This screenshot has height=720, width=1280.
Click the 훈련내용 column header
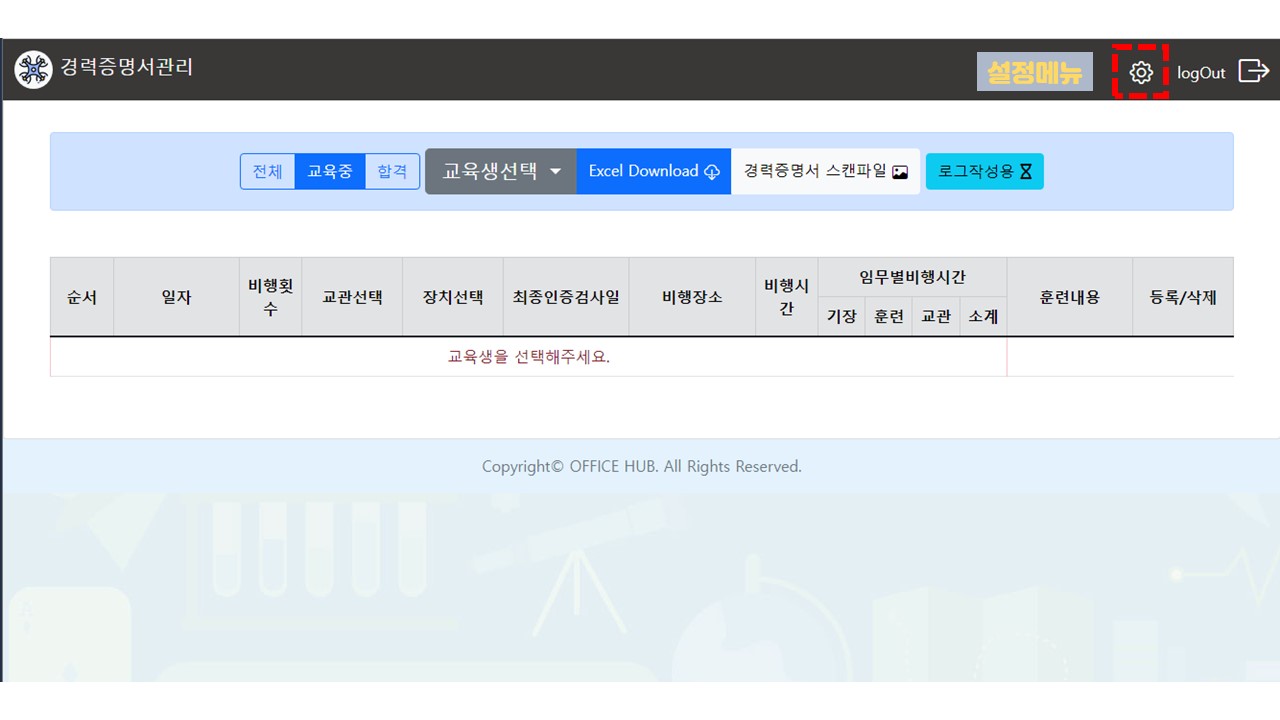pyautogui.click(x=1069, y=297)
